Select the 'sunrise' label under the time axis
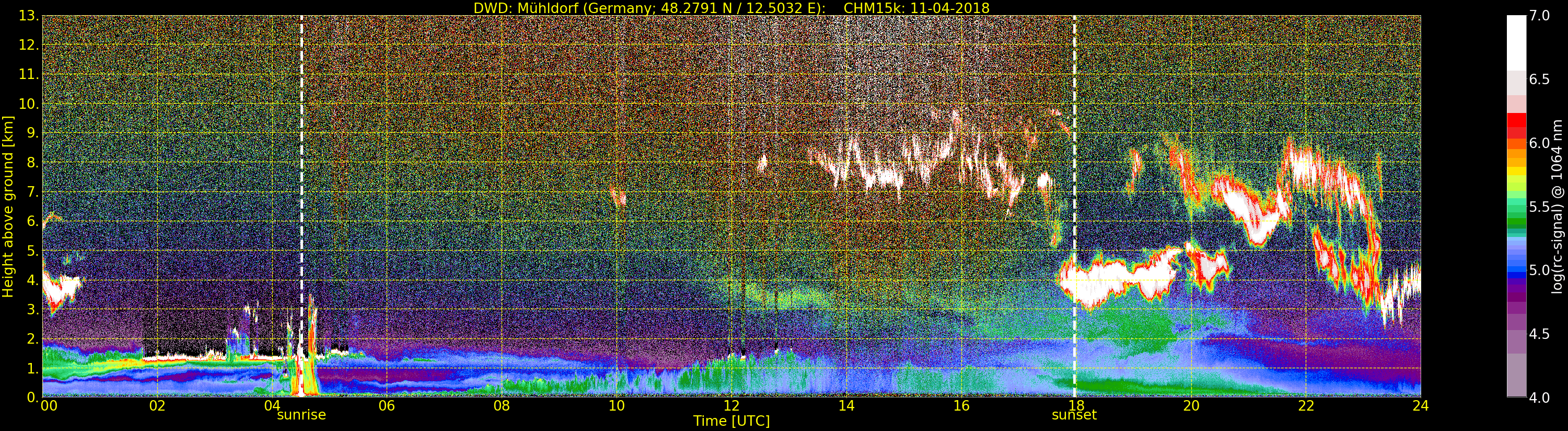The image size is (1568, 431). coord(301,415)
